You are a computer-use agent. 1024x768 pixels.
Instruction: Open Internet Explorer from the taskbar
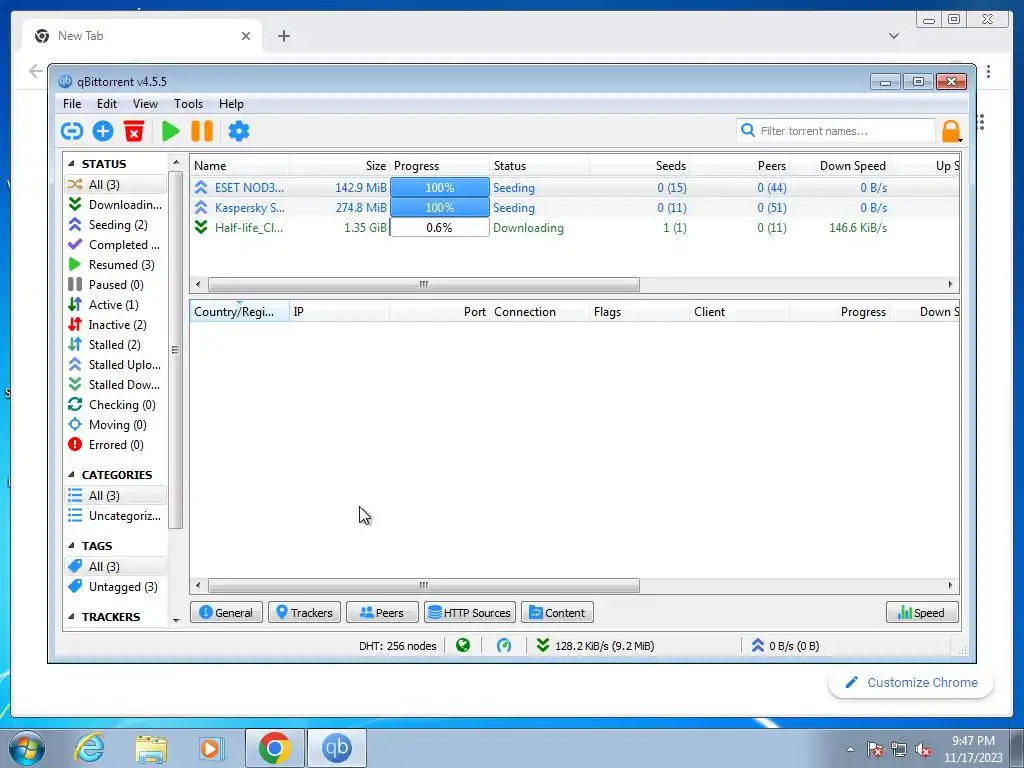89,748
